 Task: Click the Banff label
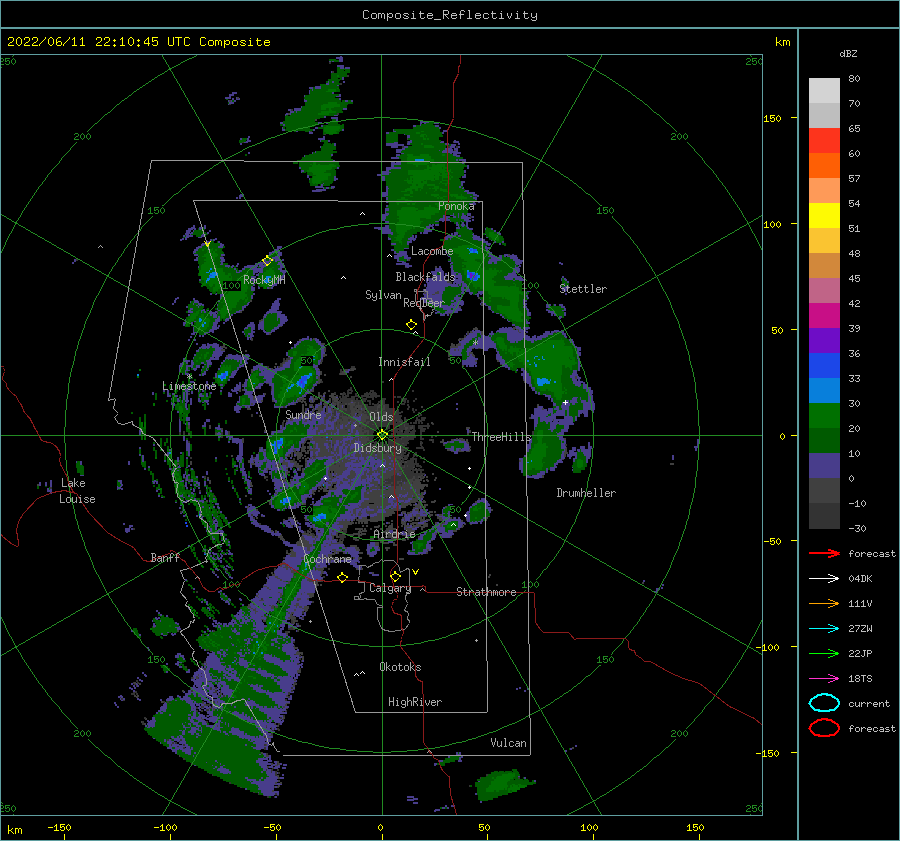pos(165,557)
